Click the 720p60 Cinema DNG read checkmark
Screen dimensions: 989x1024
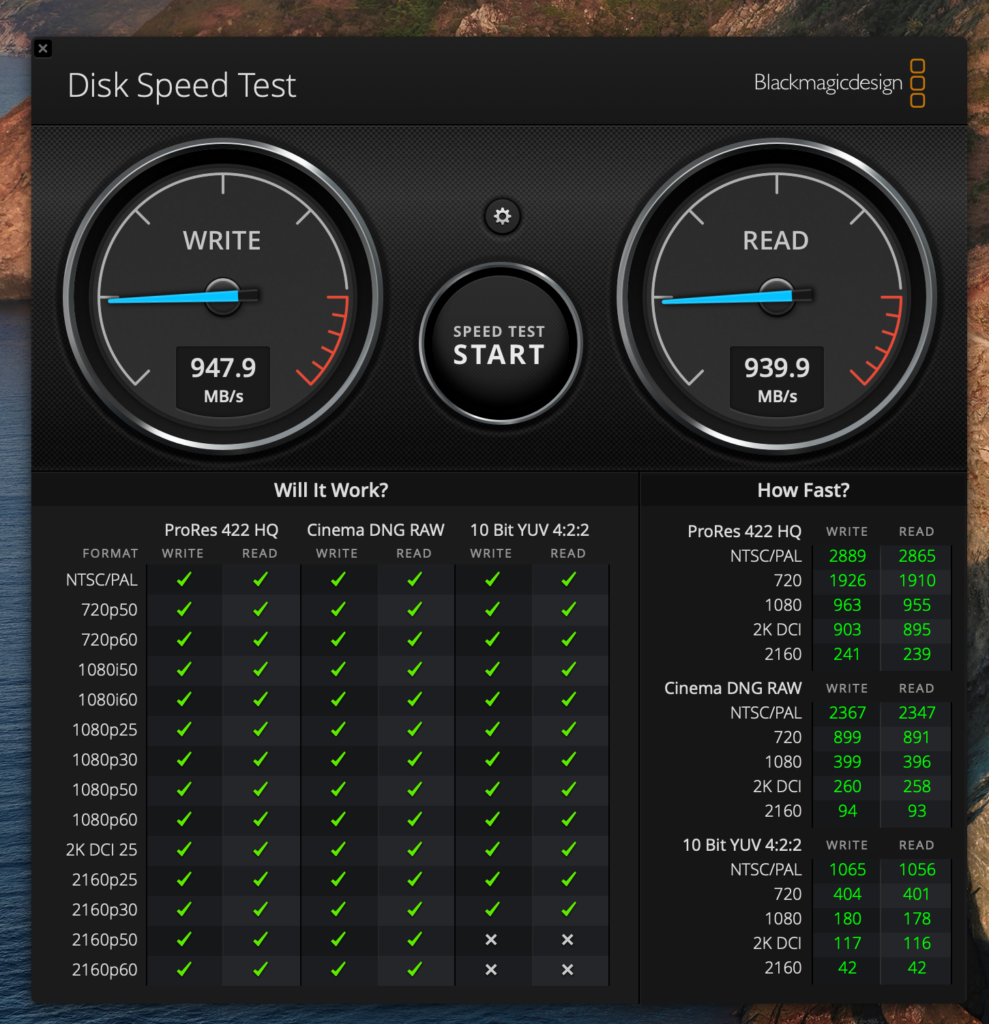414,639
